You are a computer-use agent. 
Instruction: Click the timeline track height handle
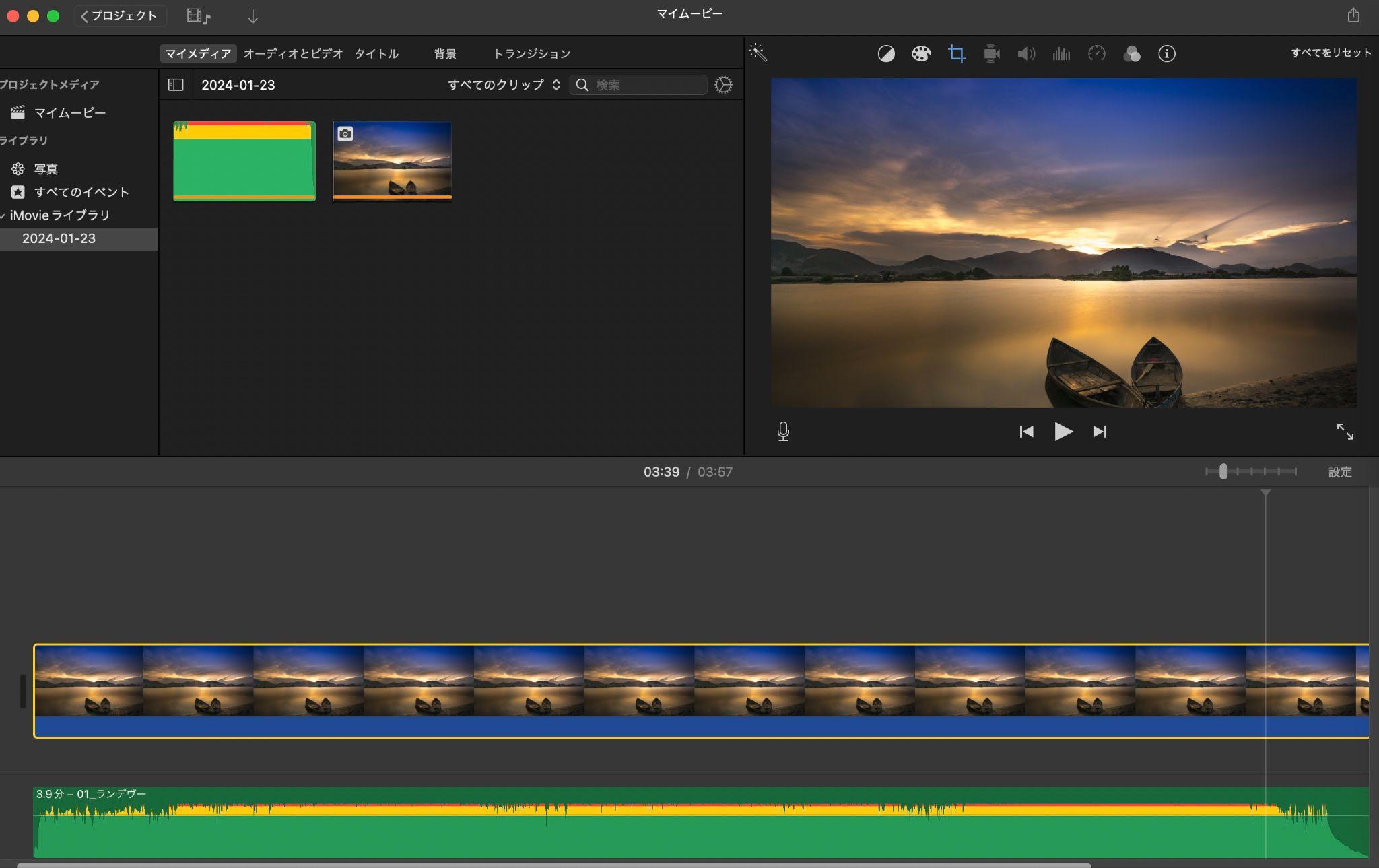click(x=23, y=692)
